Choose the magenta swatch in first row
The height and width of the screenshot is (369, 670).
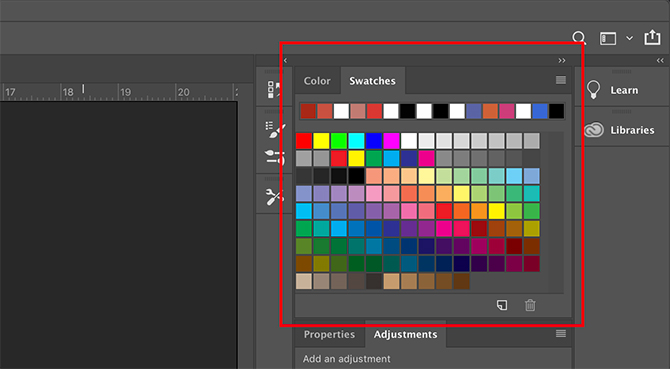coord(391,141)
